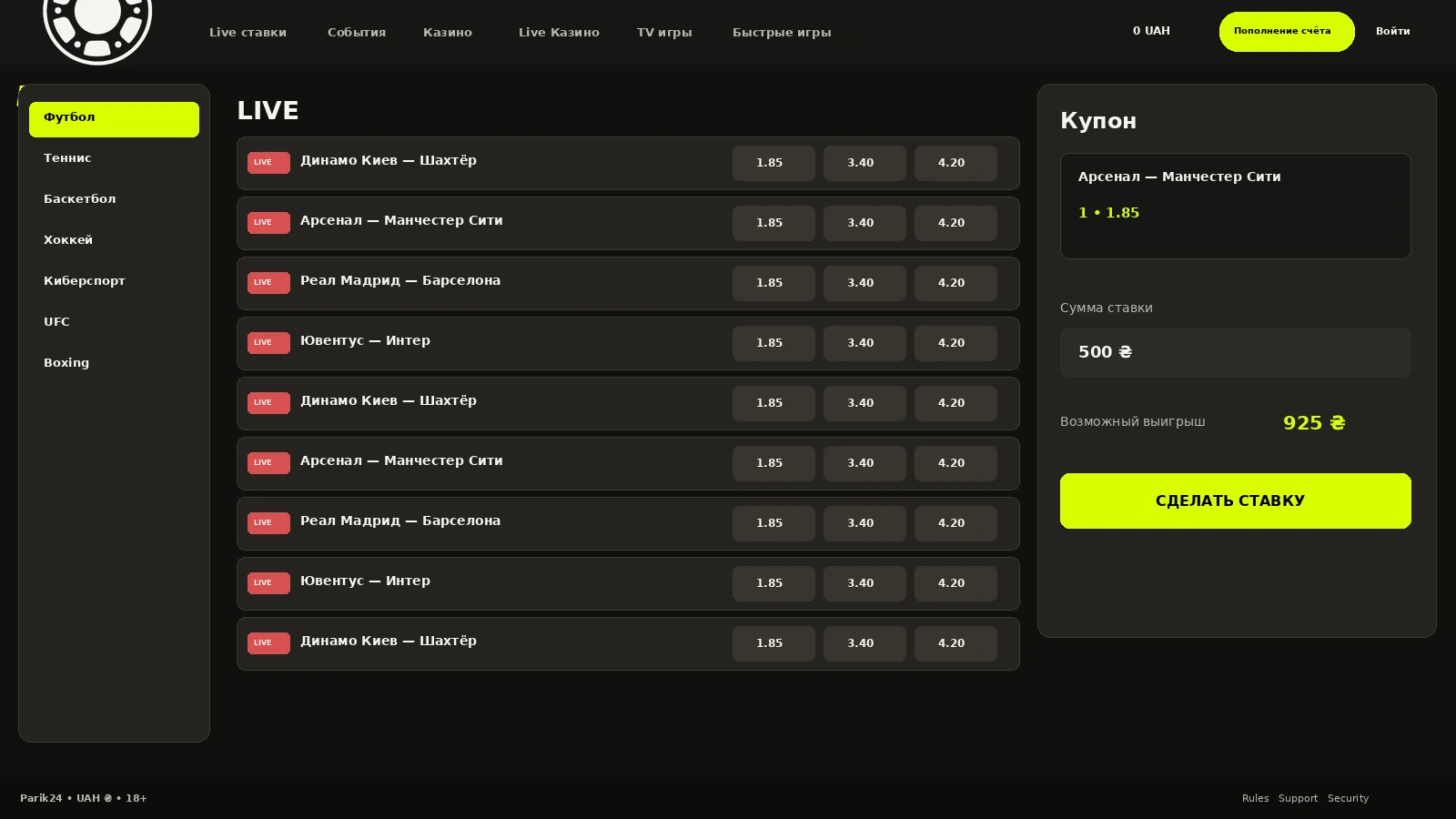Open the Support footer link
Screen dimensions: 1456x819
click(x=1298, y=798)
